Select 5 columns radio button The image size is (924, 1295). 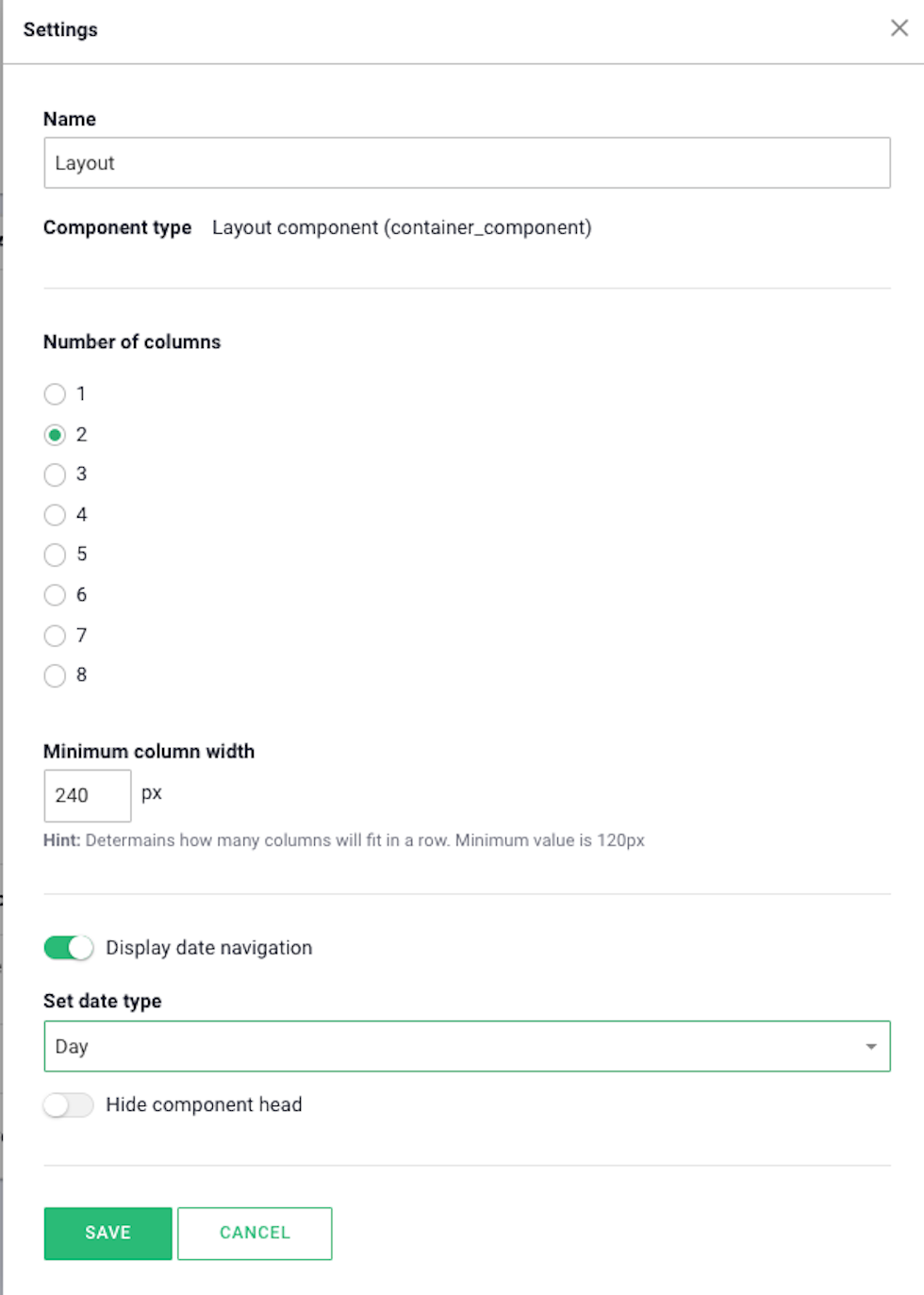click(55, 555)
